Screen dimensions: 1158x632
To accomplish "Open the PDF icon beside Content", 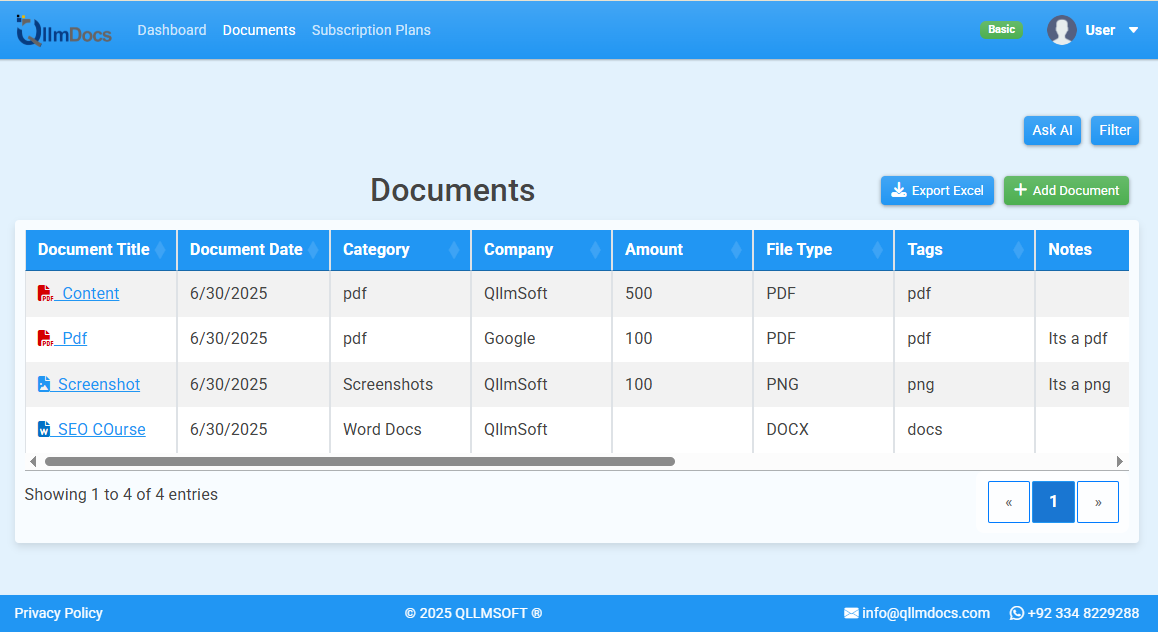I will [44, 293].
